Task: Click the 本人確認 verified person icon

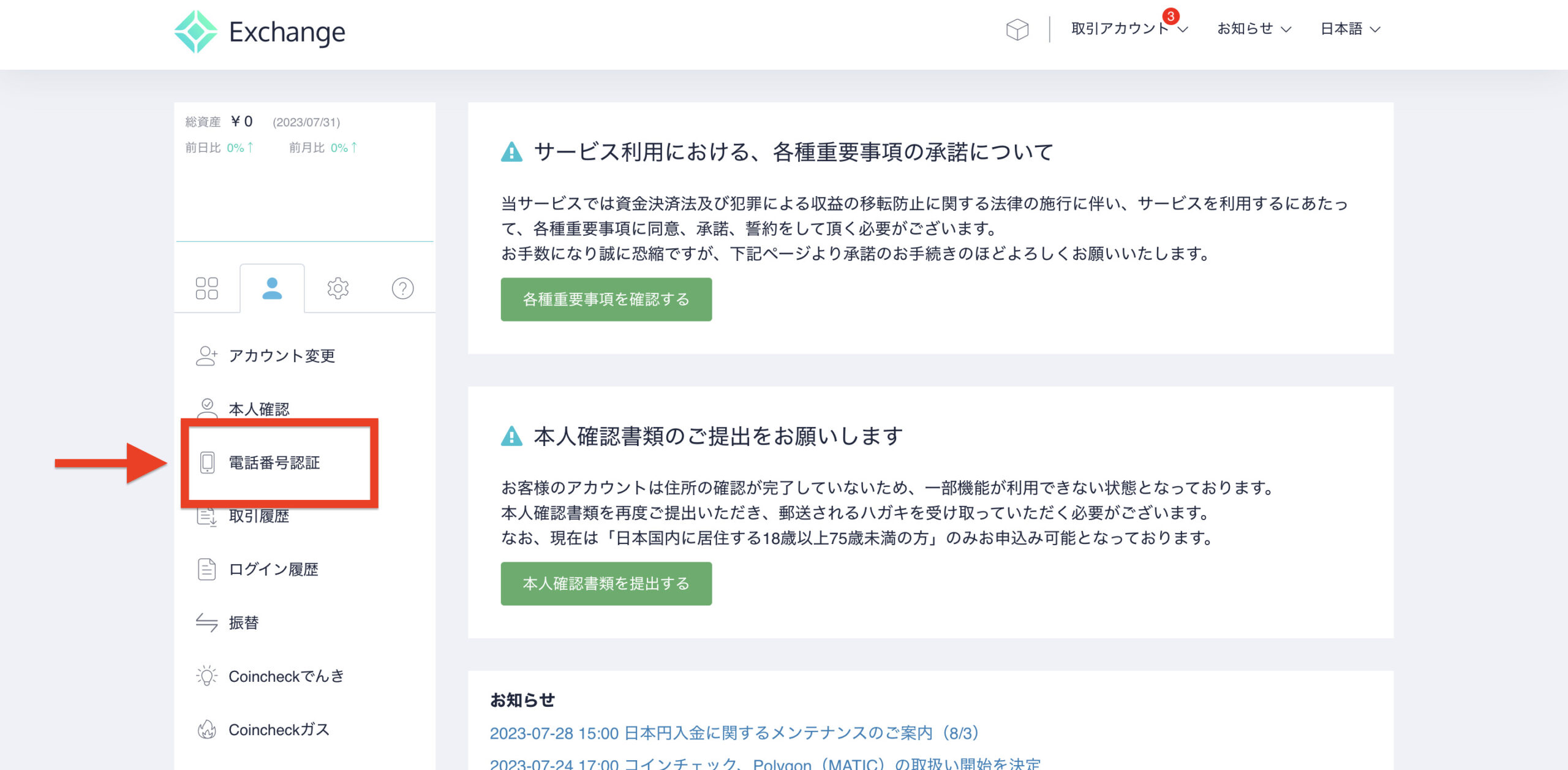Action: point(207,408)
